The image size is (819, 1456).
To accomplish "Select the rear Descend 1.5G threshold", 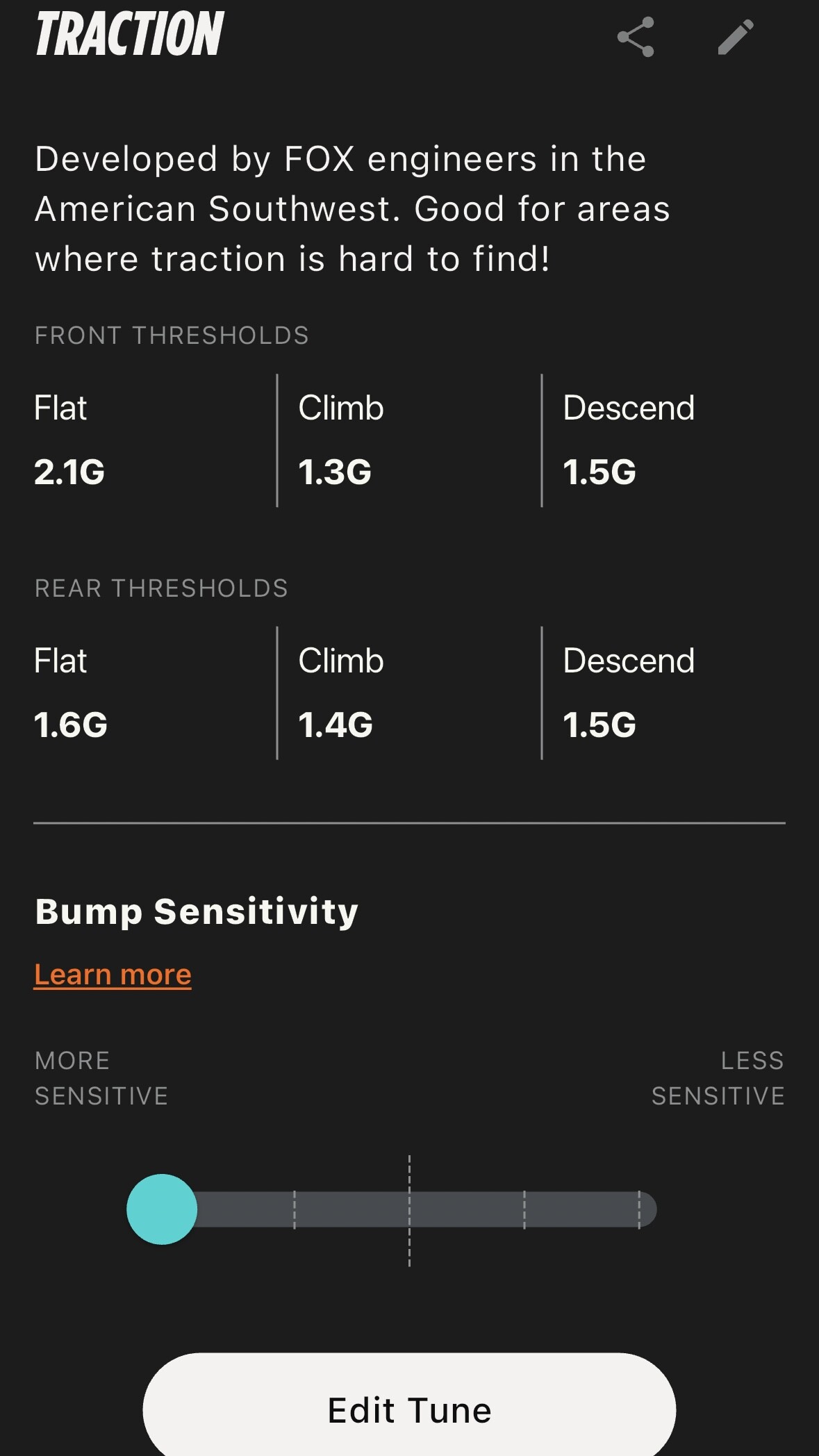I will pos(599,725).
